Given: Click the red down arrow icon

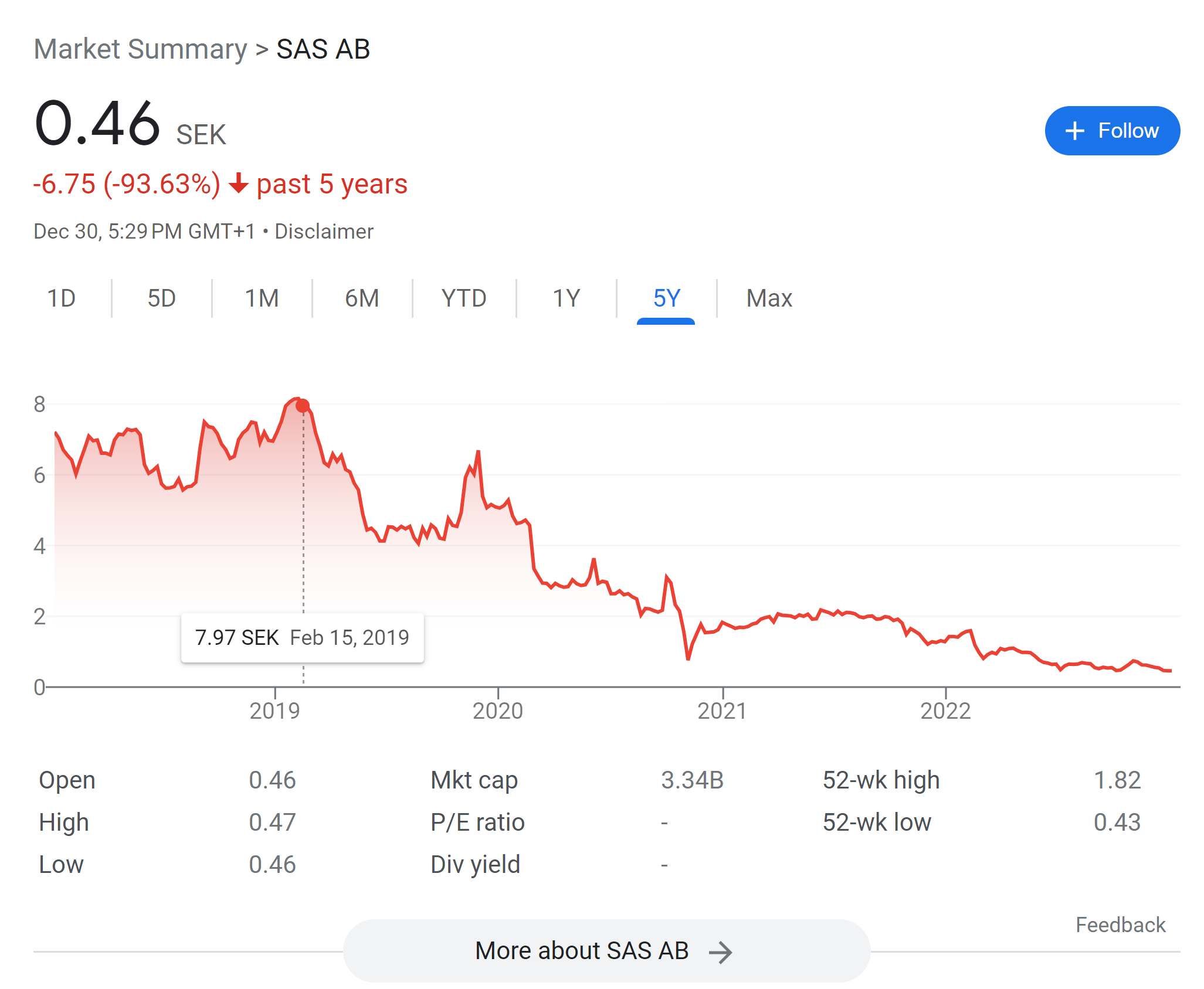Looking at the screenshot, I should (239, 183).
